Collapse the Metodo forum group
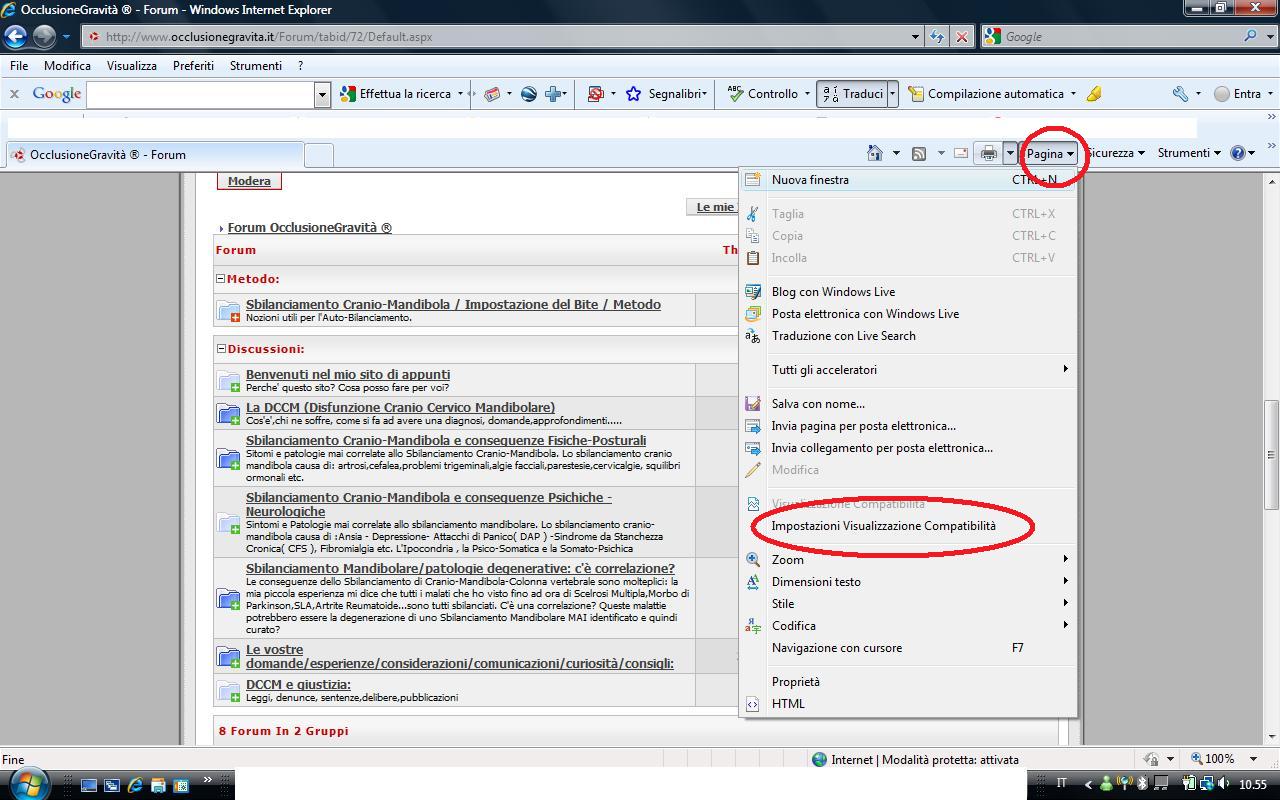The height and width of the screenshot is (800, 1280). (221, 279)
